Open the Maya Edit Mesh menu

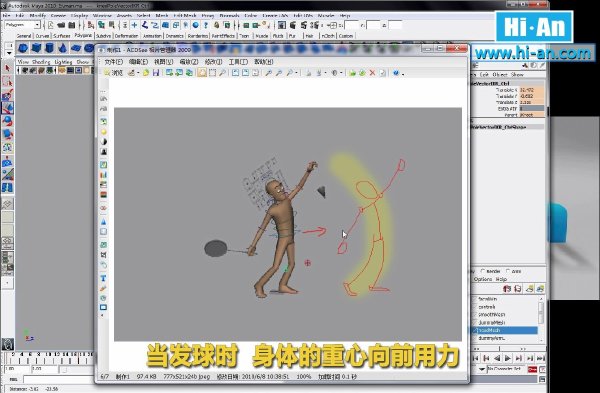point(185,16)
